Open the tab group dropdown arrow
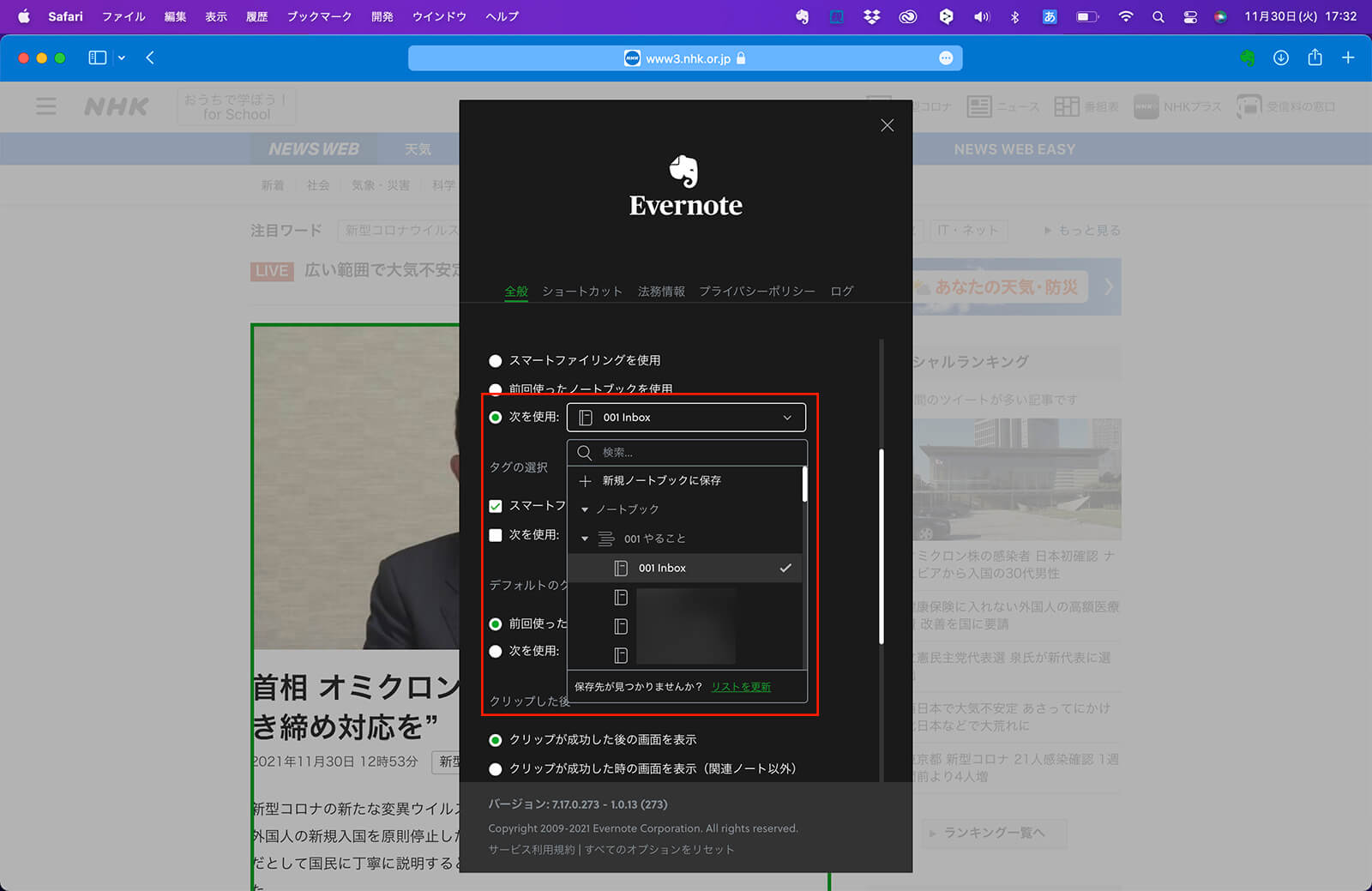Image resolution: width=1372 pixels, height=891 pixels. point(122,57)
